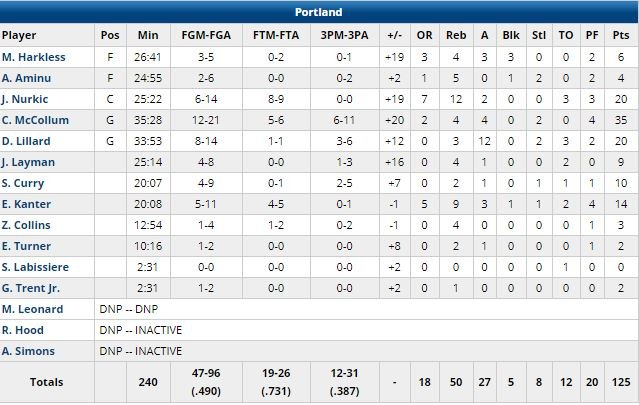Select the FGM-FGA column header
The image size is (639, 405).
point(201,34)
